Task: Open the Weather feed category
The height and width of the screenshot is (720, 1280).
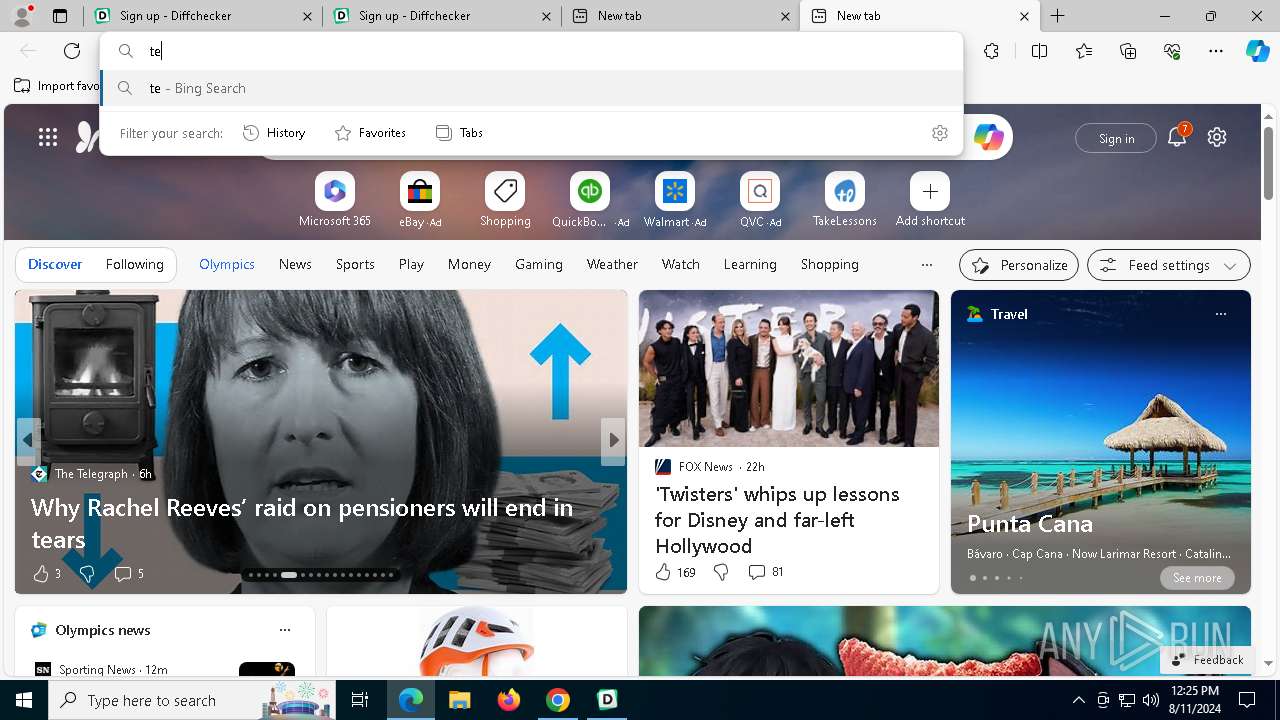Action: click(x=612, y=264)
